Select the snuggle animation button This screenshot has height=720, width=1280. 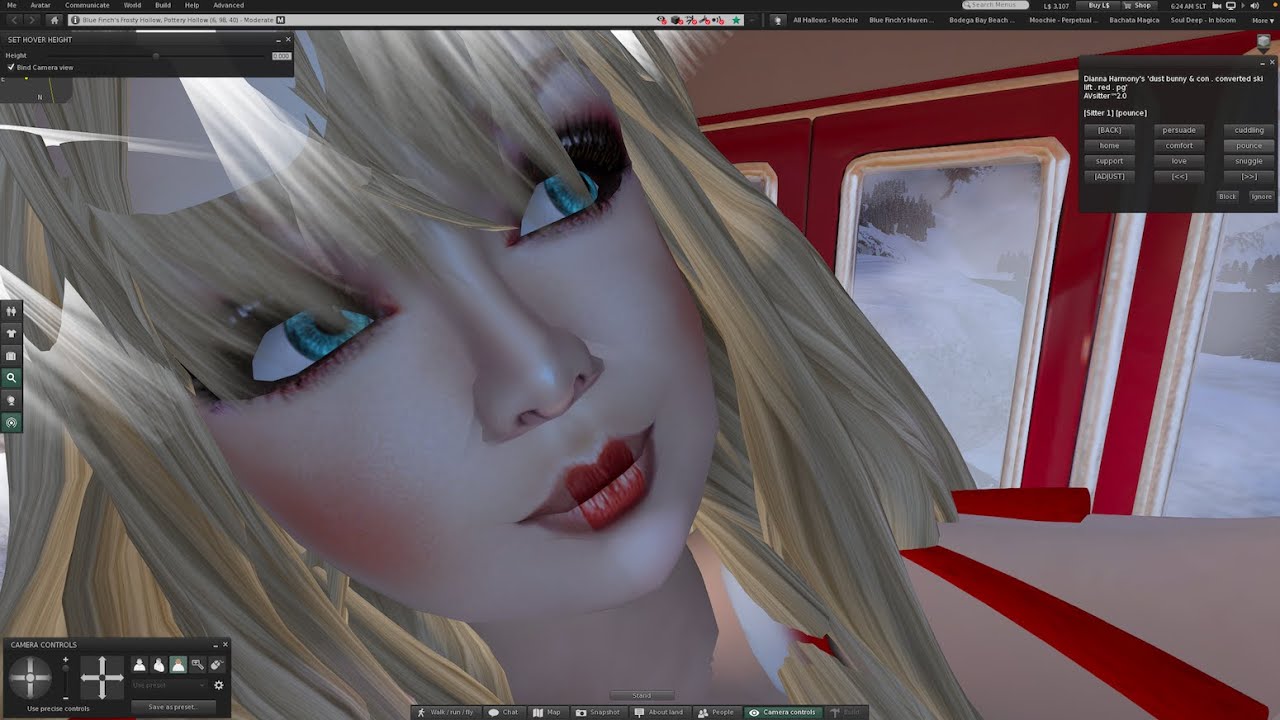point(1249,161)
